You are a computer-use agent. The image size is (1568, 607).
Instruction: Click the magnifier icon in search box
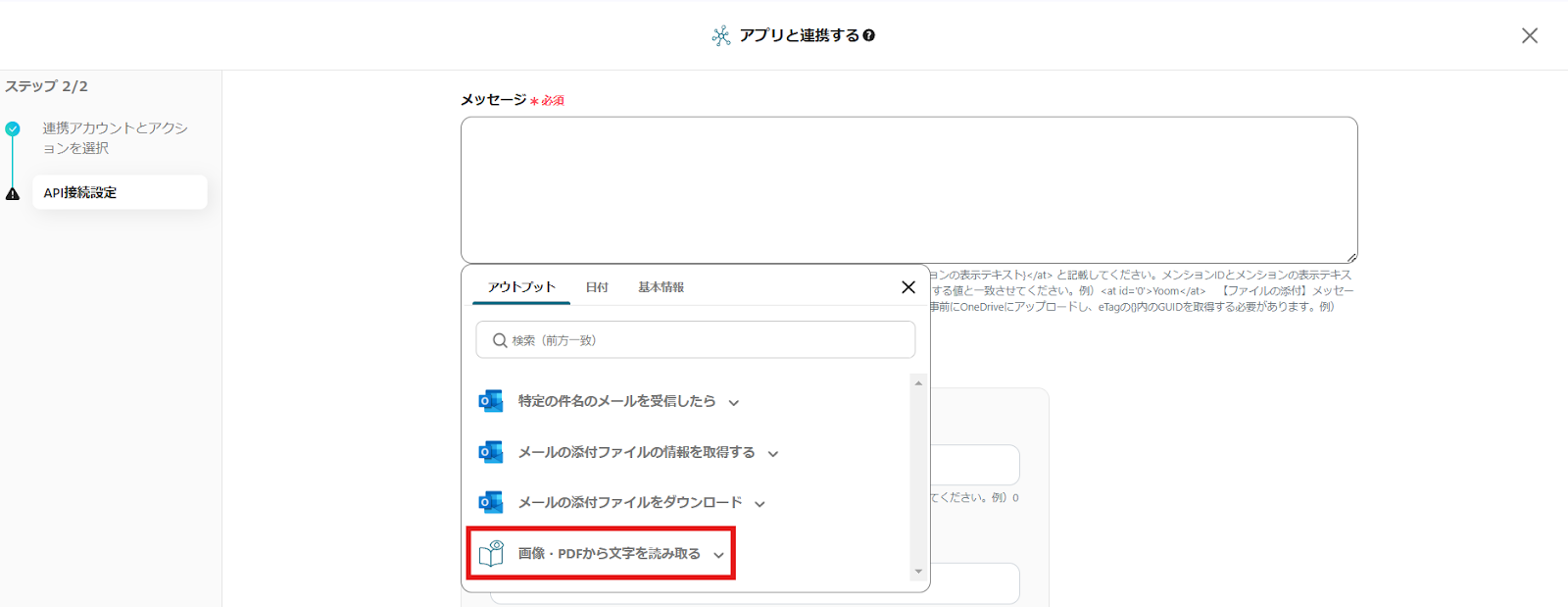tap(500, 340)
